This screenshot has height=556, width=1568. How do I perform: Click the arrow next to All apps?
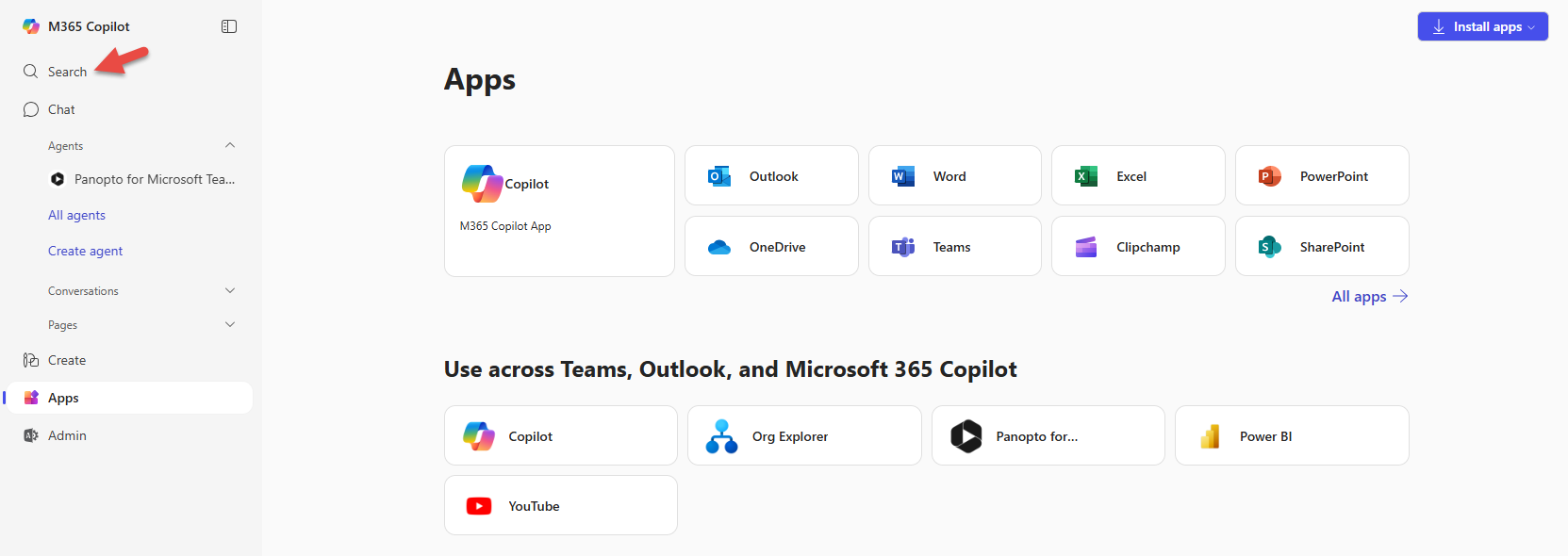(1400, 296)
